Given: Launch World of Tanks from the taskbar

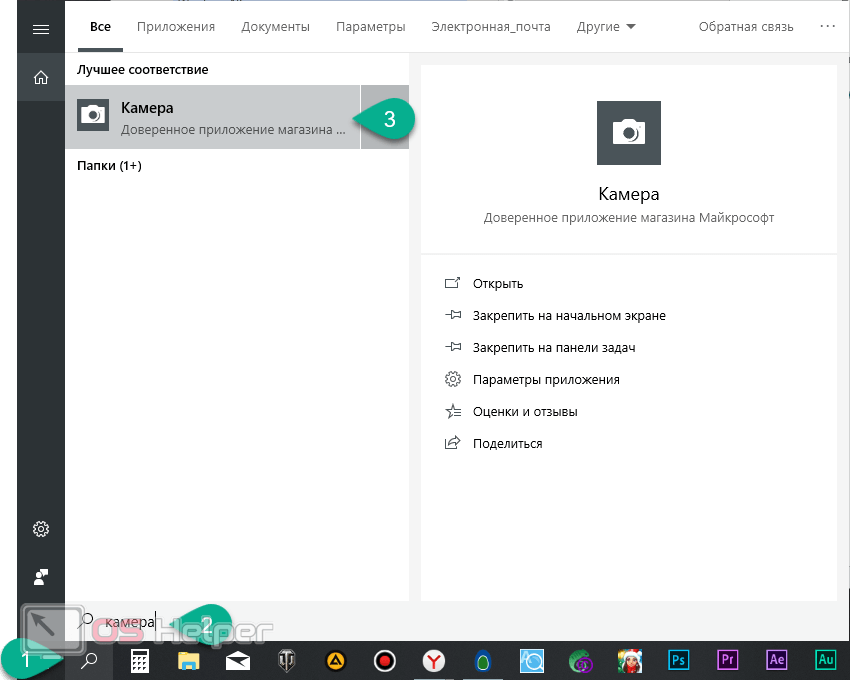Looking at the screenshot, I should click(286, 660).
